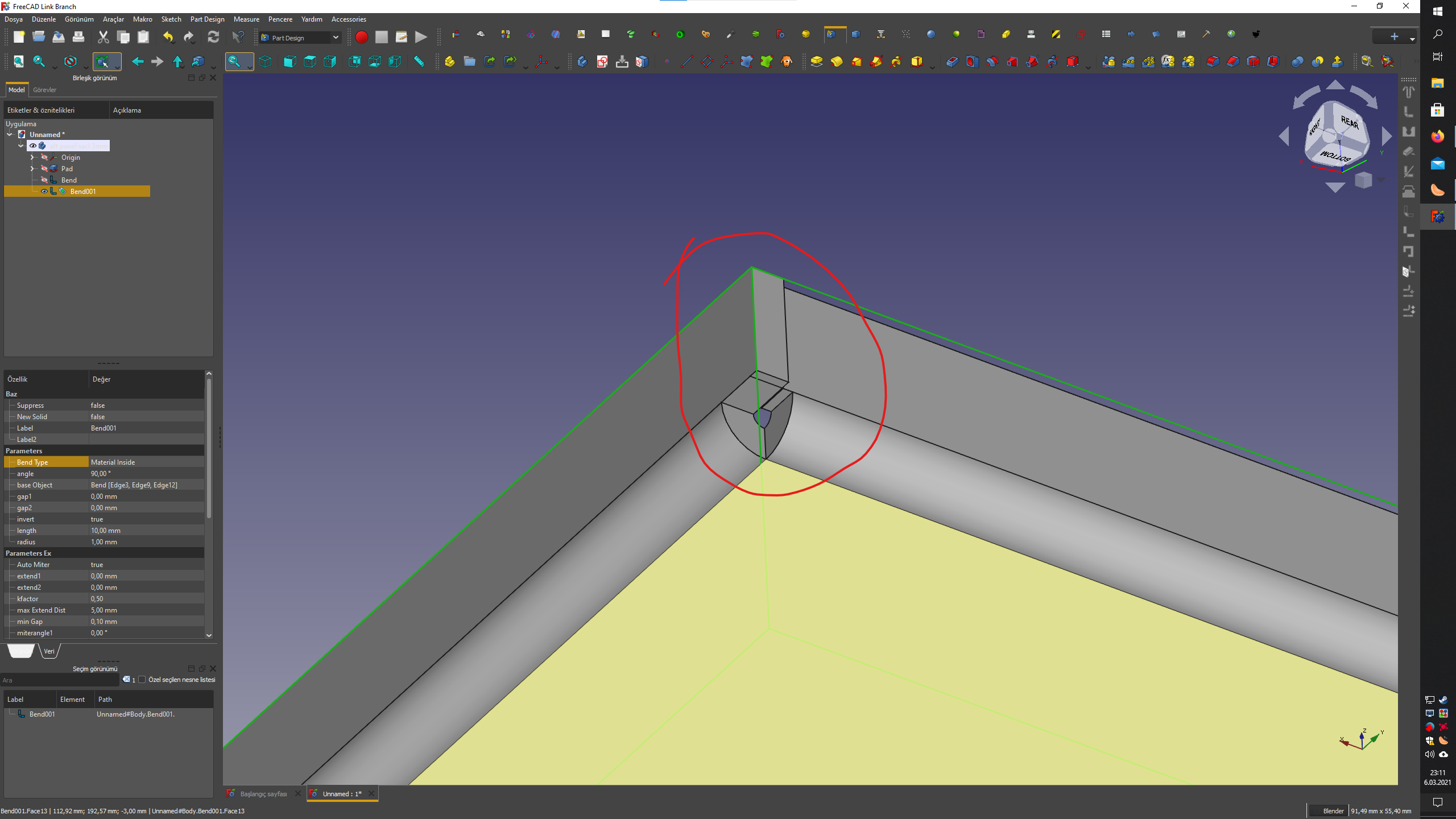Screen dimensions: 1456x819
Task: Click the macro record red circle button
Action: pos(361,38)
